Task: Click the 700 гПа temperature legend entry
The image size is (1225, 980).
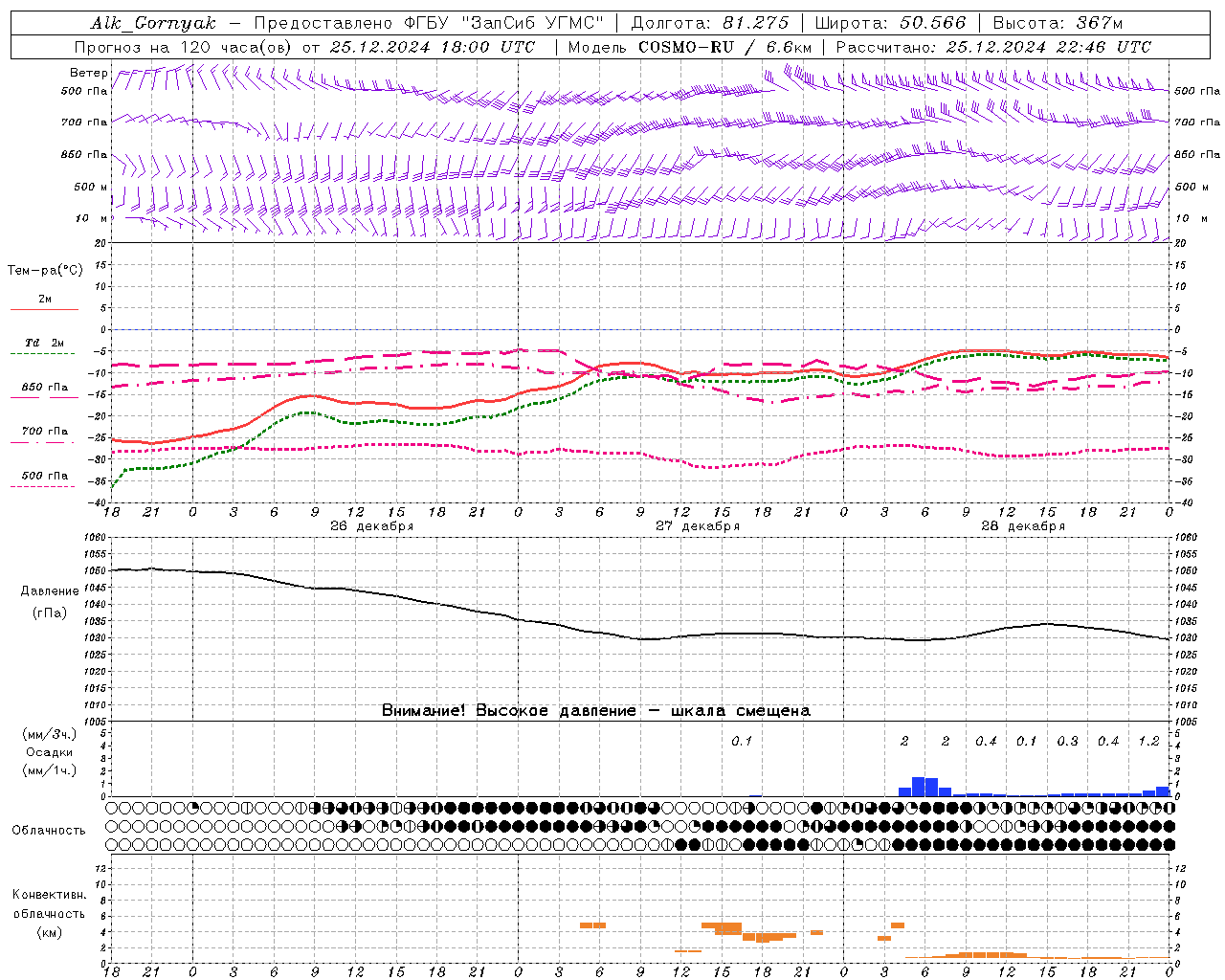Action: tap(45, 431)
